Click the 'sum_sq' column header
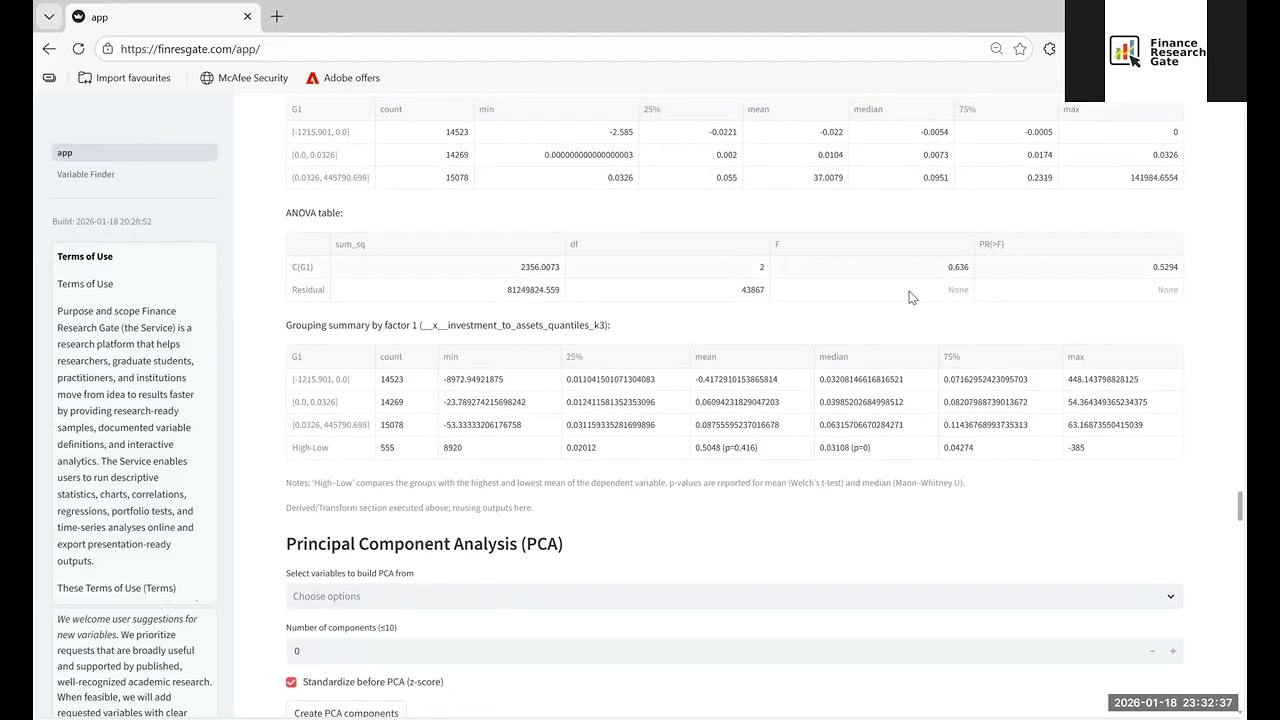The width and height of the screenshot is (1280, 720). 350,244
